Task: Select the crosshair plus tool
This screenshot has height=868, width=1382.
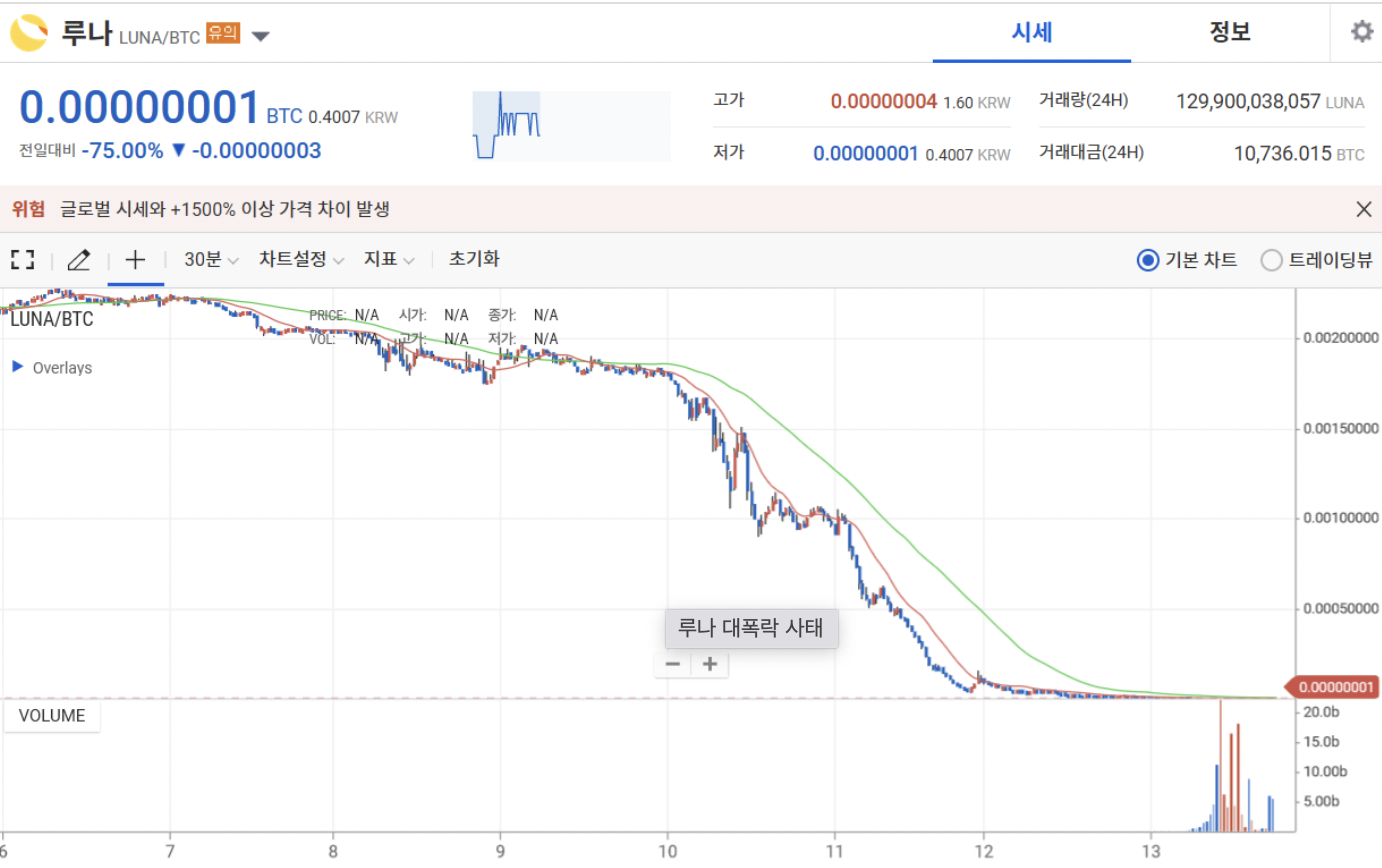Action: (135, 260)
